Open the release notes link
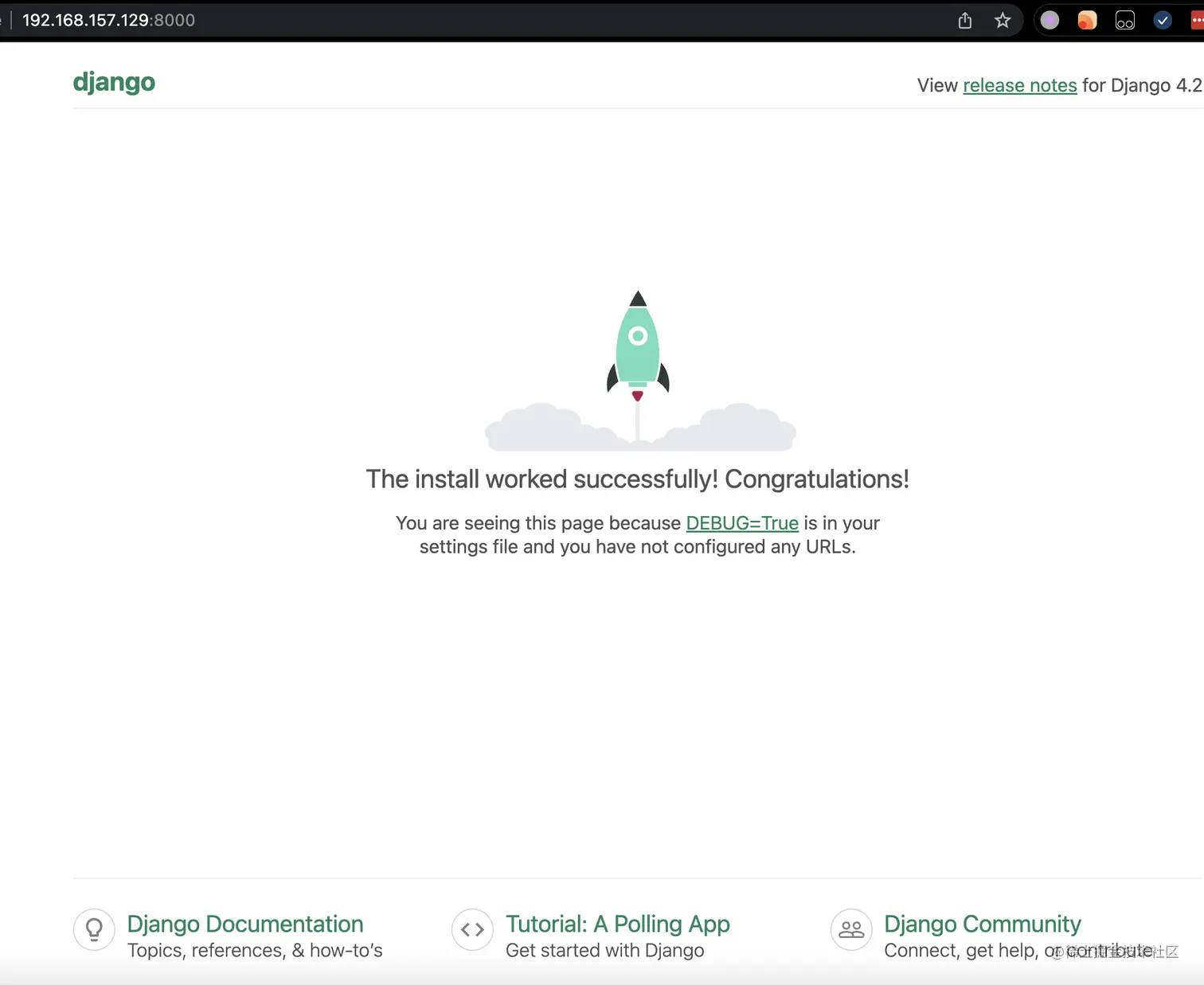1204x985 pixels. 1020,85
